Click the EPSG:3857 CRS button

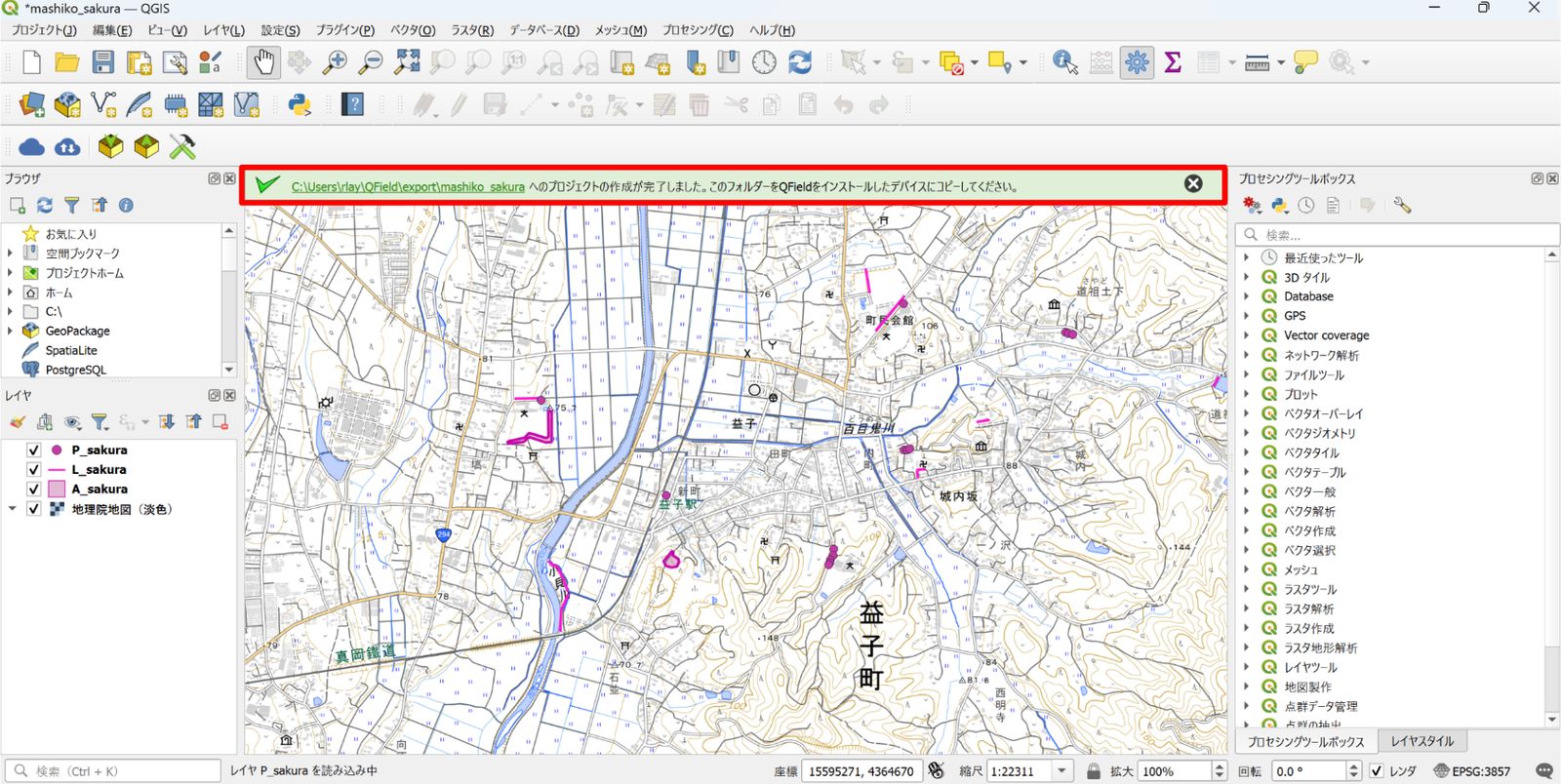[1471, 771]
